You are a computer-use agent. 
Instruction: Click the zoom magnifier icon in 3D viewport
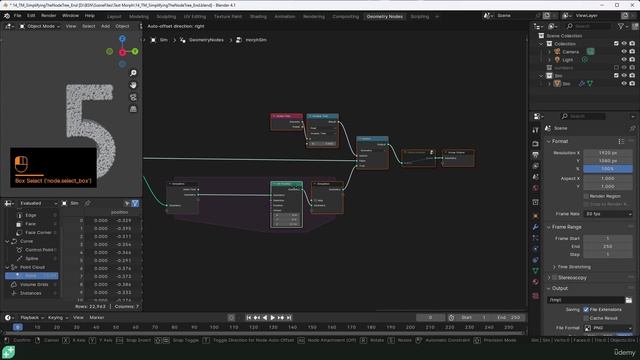coord(133,73)
